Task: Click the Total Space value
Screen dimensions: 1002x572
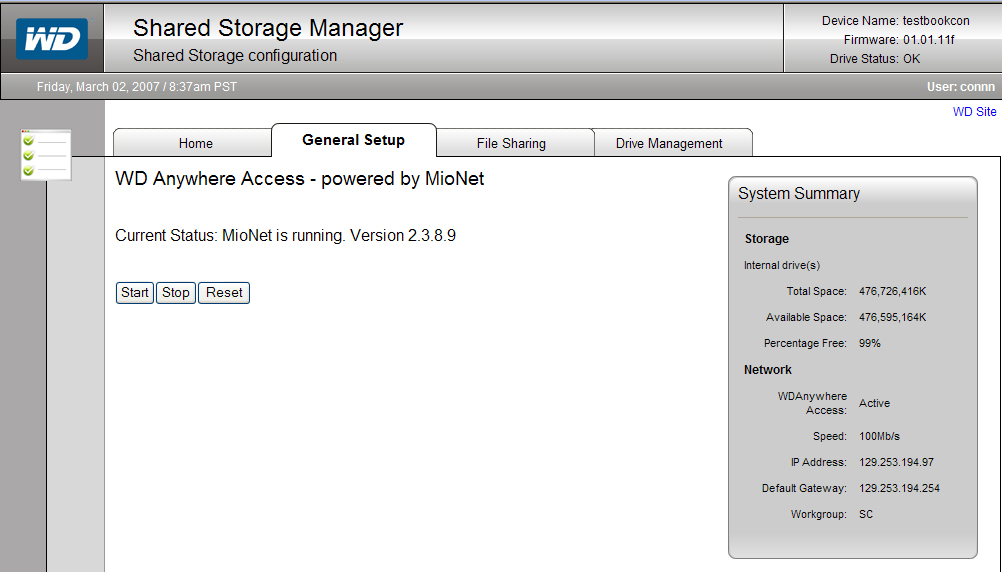Action: point(892,291)
